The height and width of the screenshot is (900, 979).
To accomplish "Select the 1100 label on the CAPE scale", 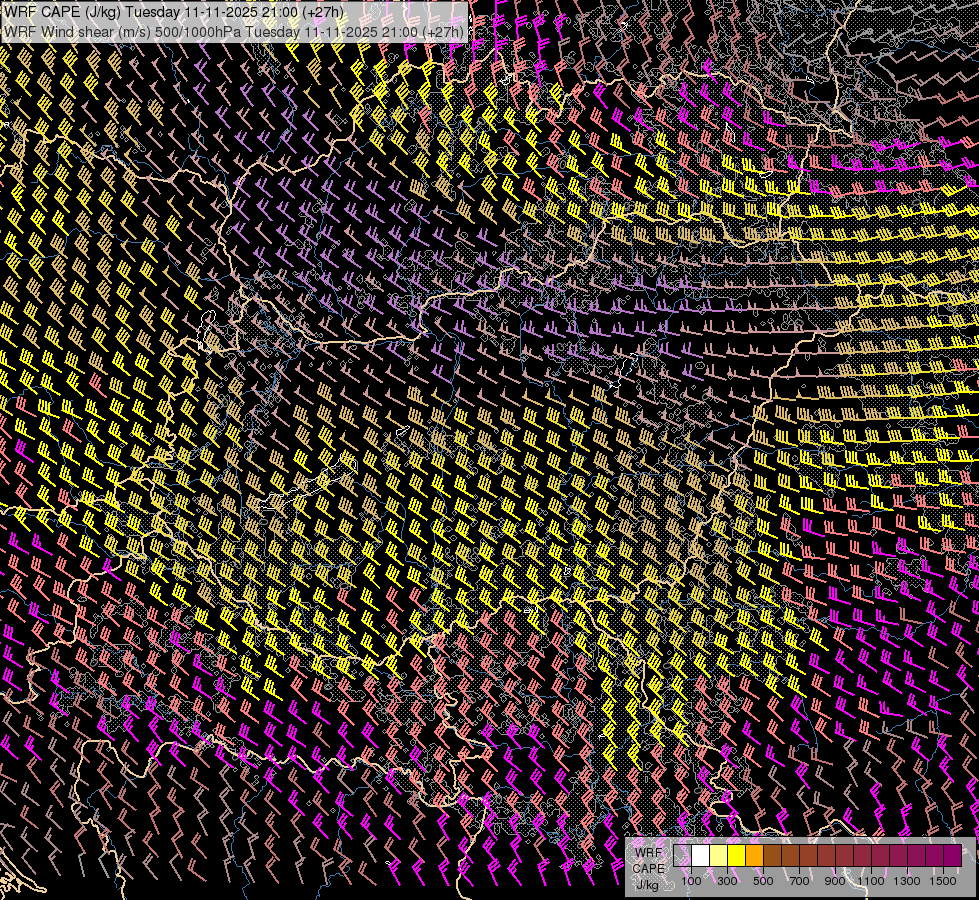I will [x=871, y=881].
